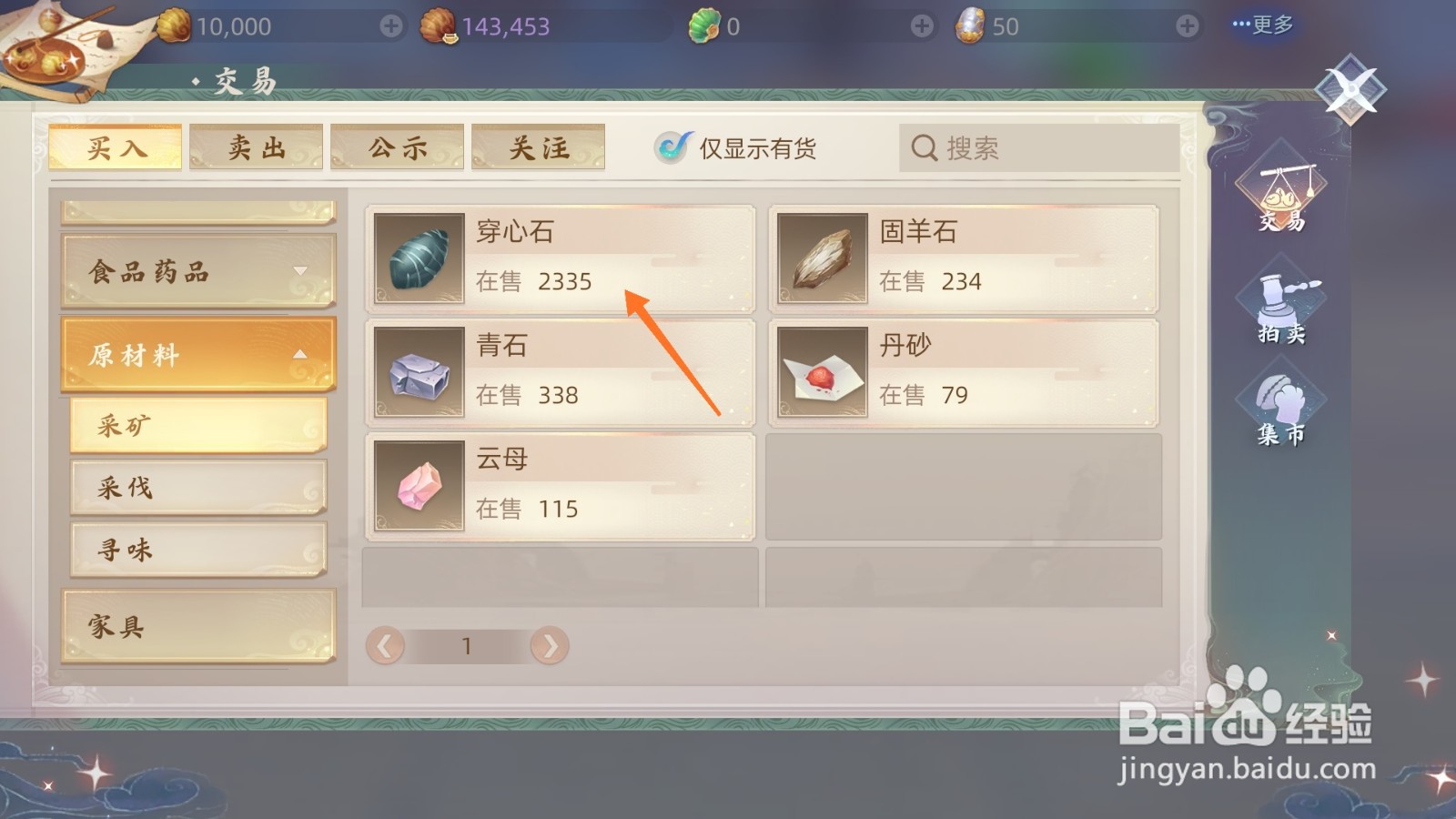Select the 云母 pink crystal icon

click(420, 486)
